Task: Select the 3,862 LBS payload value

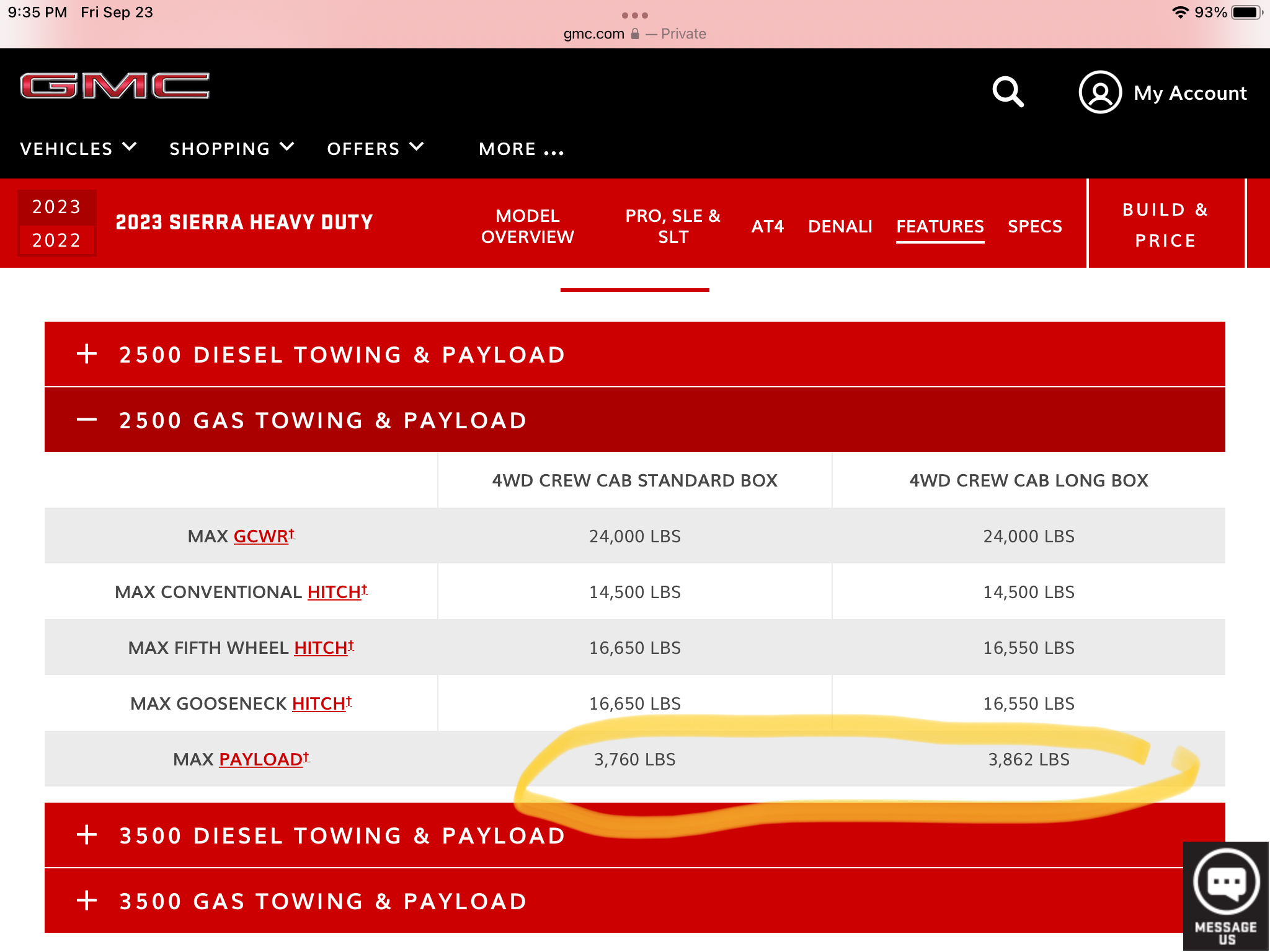Action: pos(1029,759)
